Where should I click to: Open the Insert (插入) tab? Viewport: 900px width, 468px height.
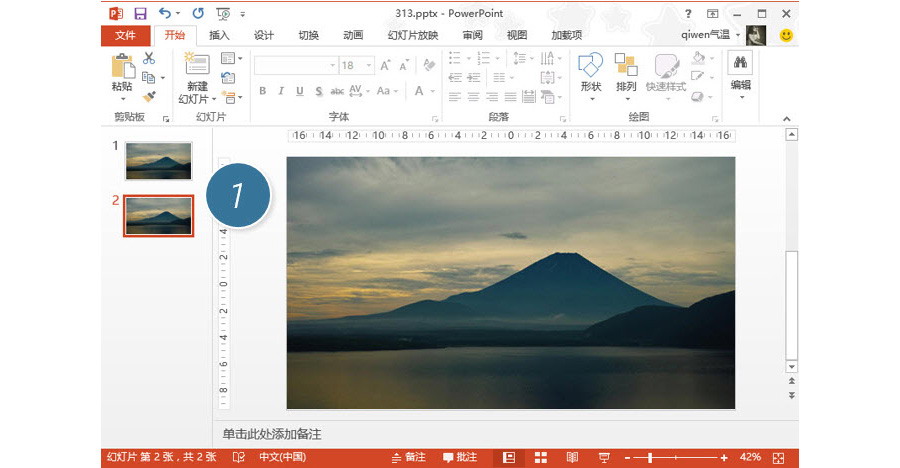tap(219, 35)
